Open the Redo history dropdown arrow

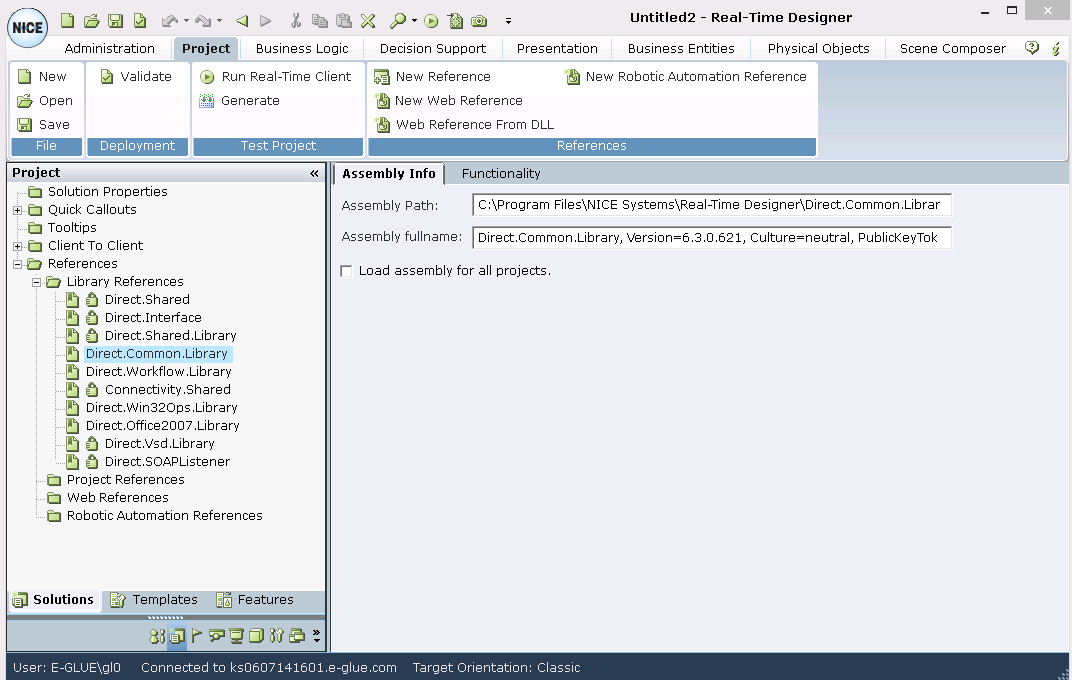(219, 21)
